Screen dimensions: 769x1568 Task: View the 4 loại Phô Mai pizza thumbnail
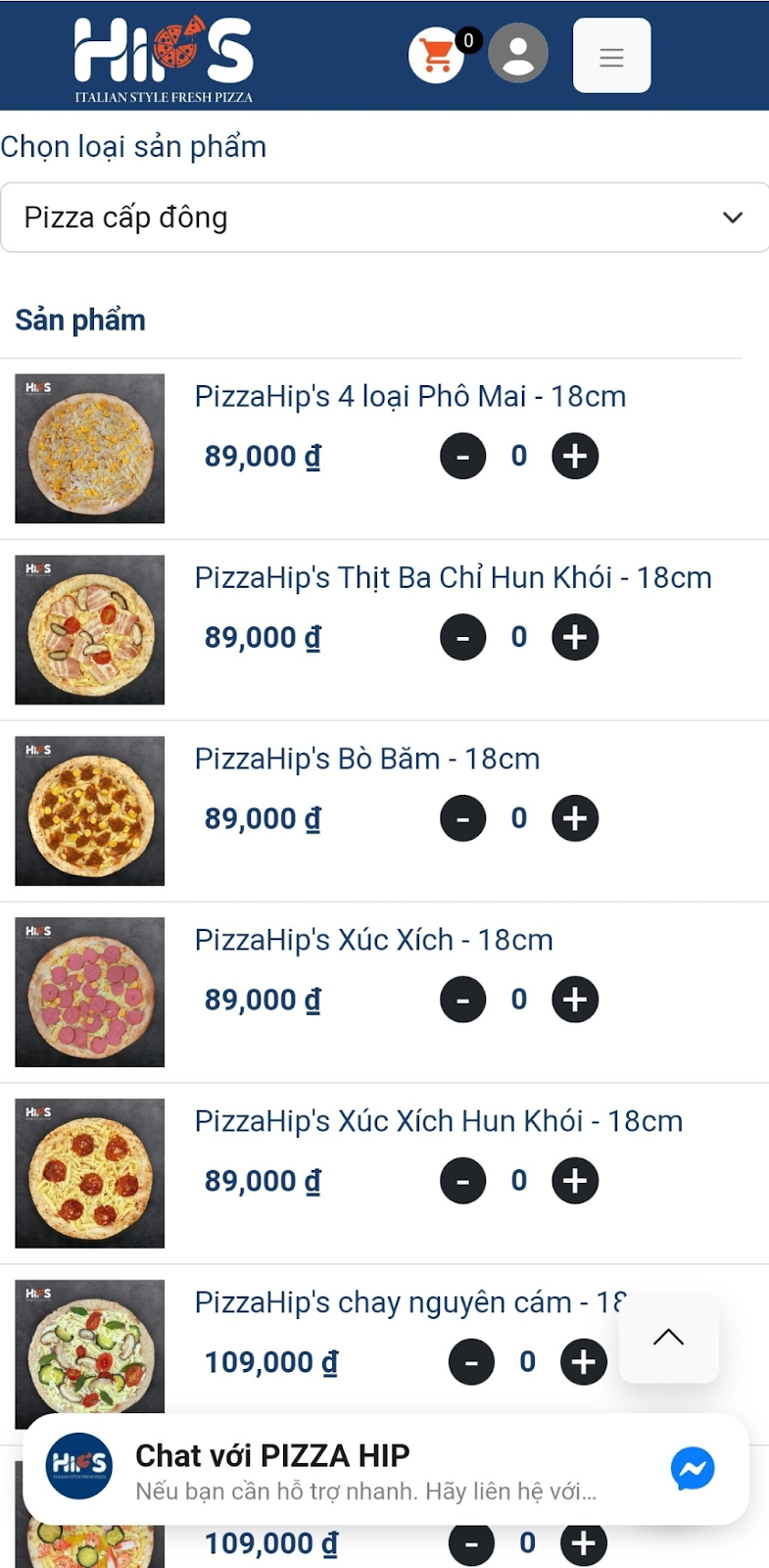click(x=90, y=448)
